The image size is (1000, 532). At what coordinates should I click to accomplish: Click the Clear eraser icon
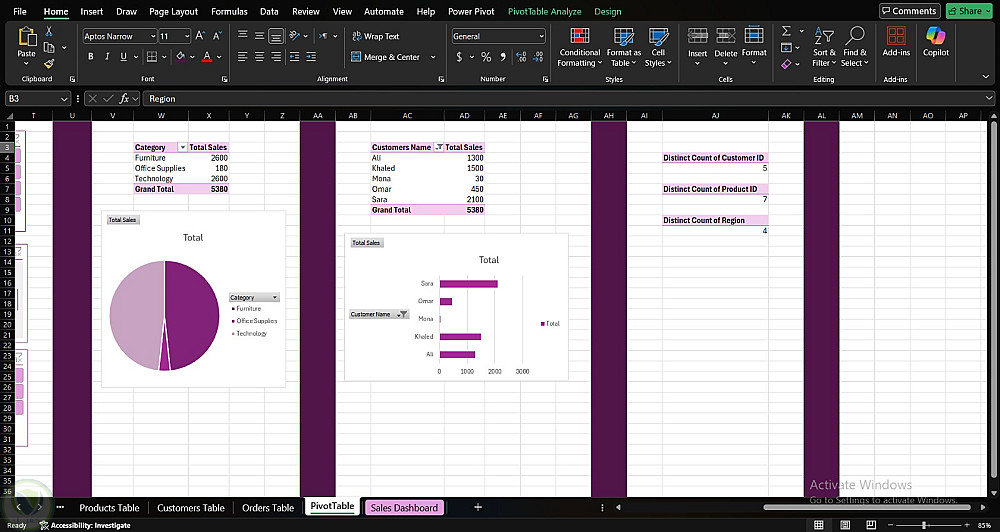(786, 64)
